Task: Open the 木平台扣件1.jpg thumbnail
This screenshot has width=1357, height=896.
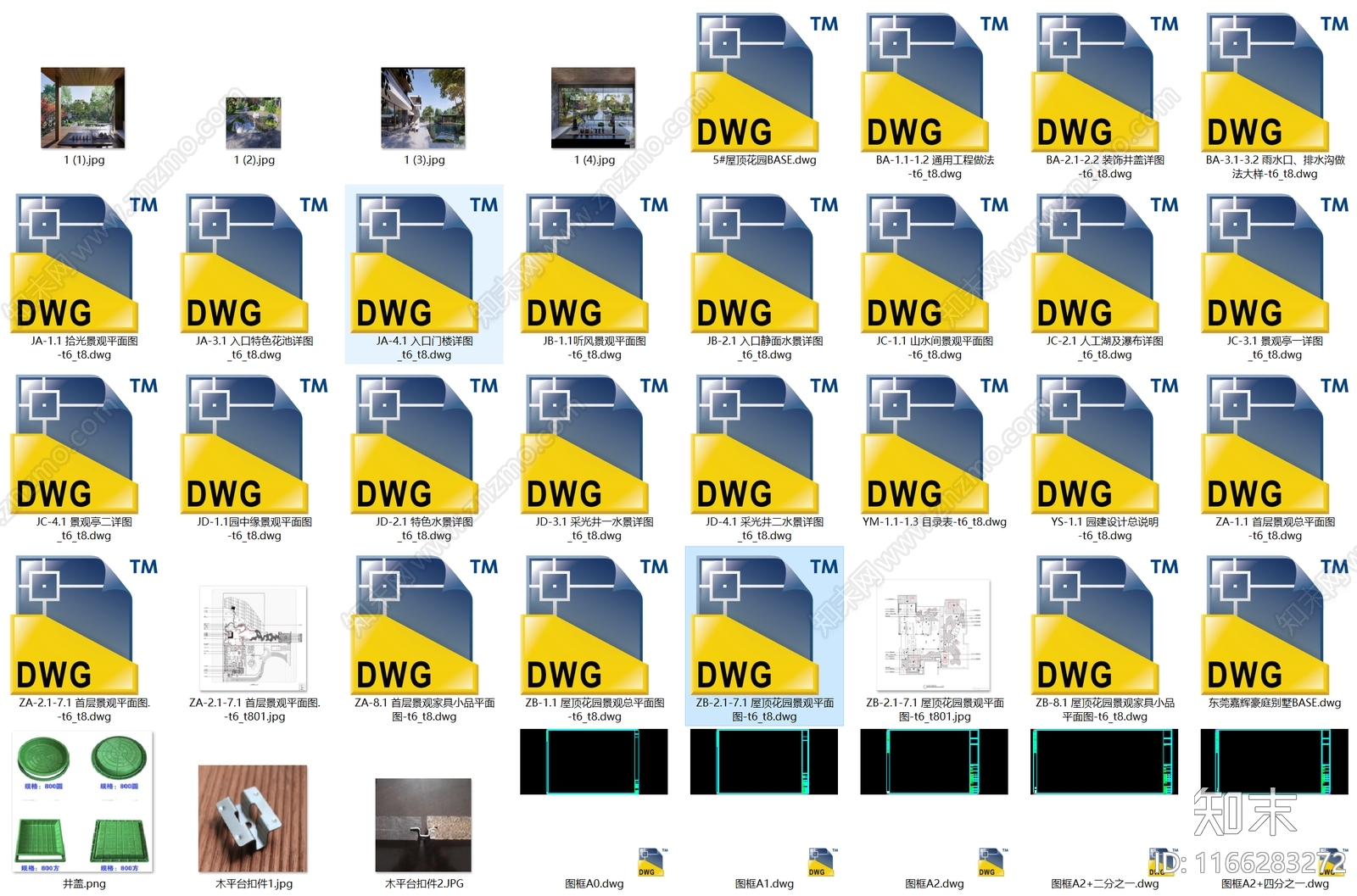Action: point(253,819)
